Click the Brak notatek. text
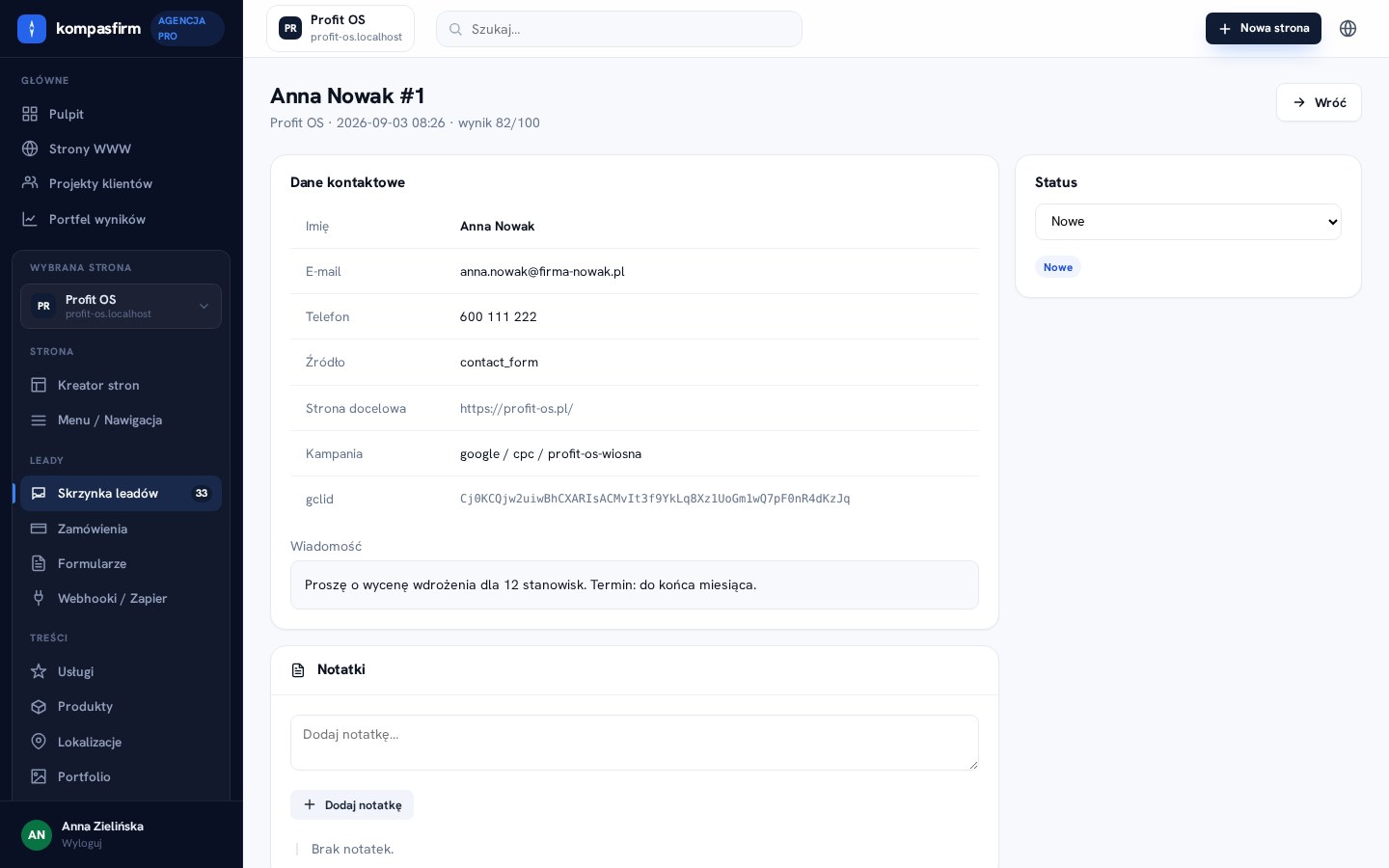 click(352, 849)
